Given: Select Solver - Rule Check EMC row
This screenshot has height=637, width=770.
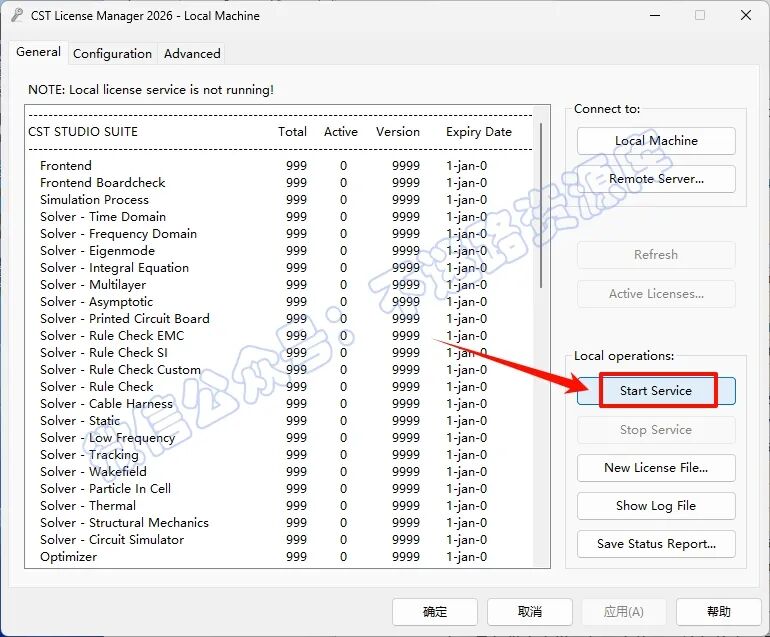Looking at the screenshot, I should 264,336.
